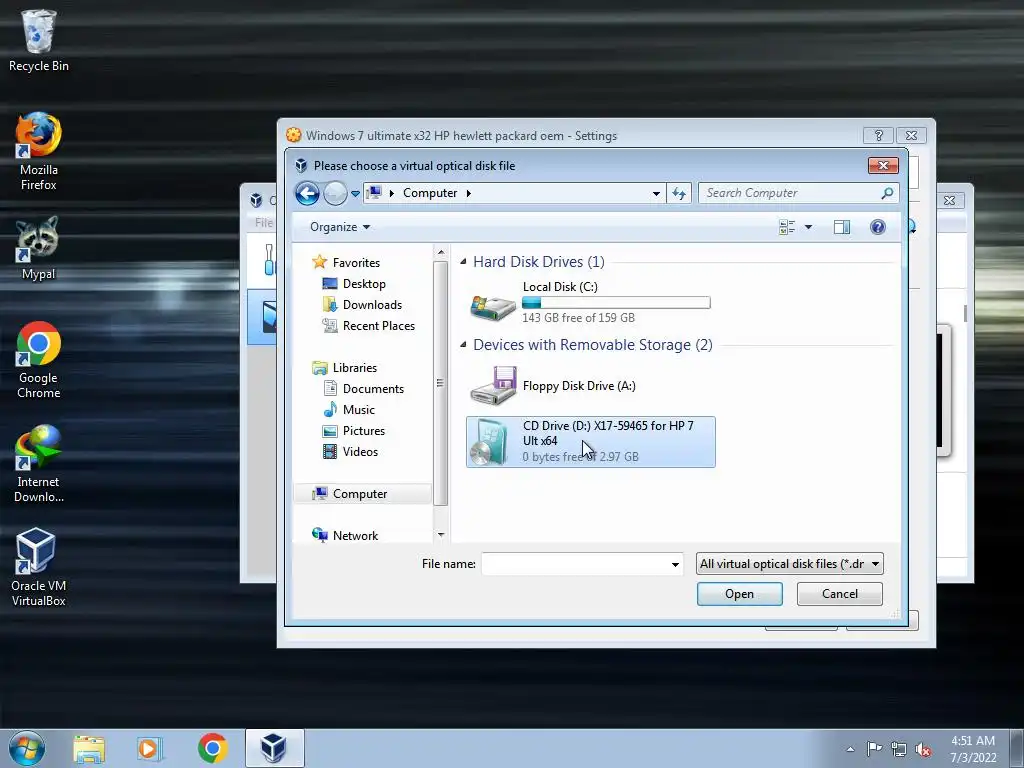Select Recent Places under Favorites
Viewport: 1024px width, 768px height.
pos(368,326)
